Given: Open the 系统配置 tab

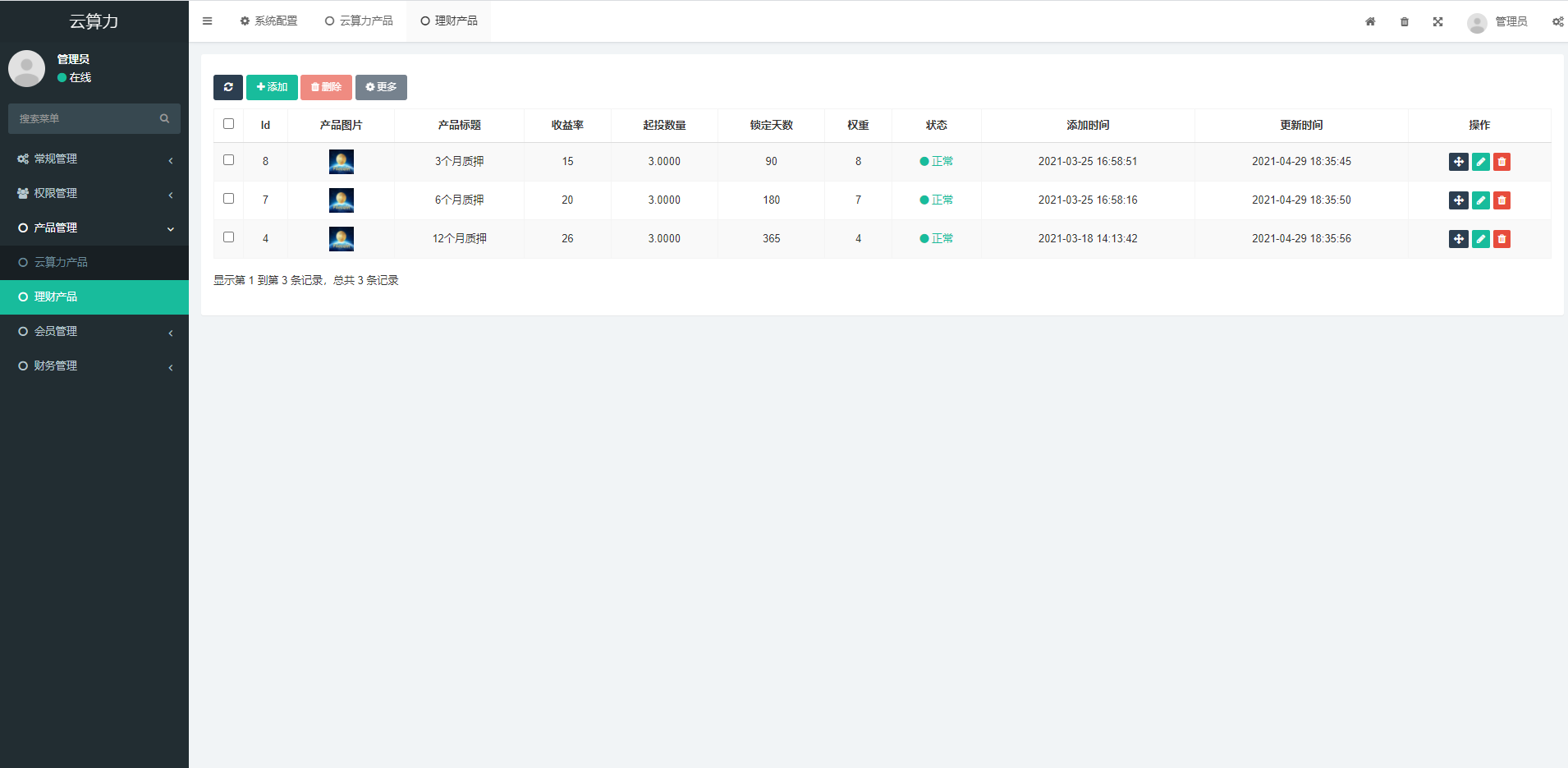Looking at the screenshot, I should click(268, 21).
